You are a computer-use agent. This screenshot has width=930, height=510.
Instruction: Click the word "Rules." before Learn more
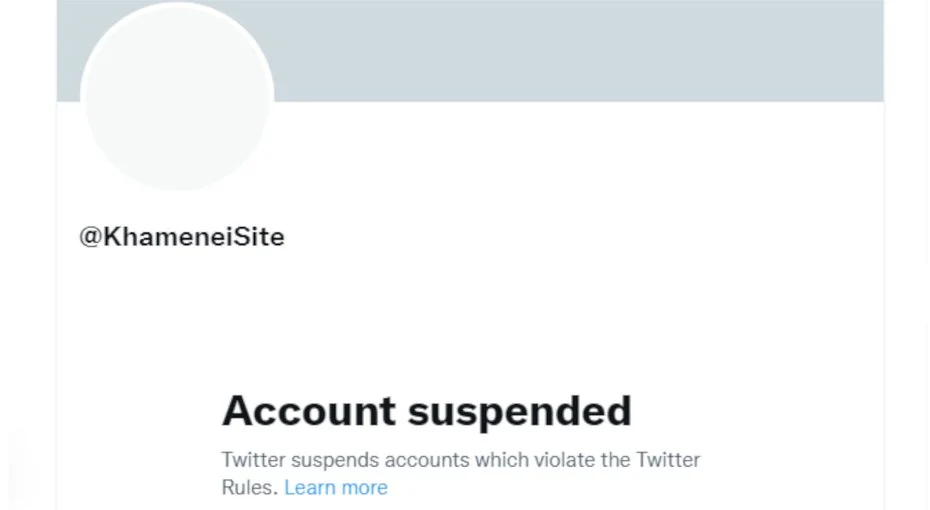coord(250,488)
